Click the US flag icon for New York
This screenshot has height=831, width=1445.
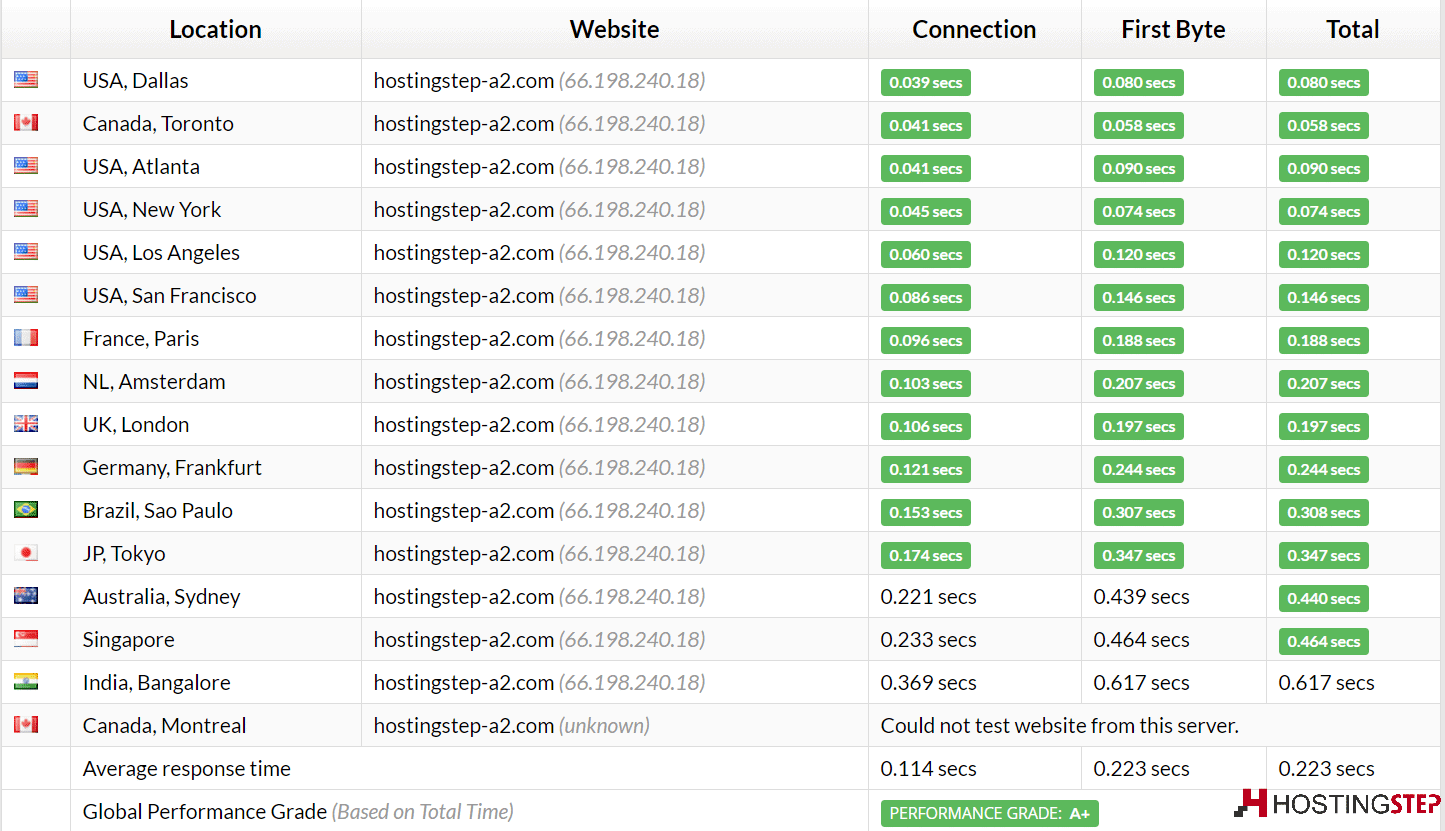26,209
